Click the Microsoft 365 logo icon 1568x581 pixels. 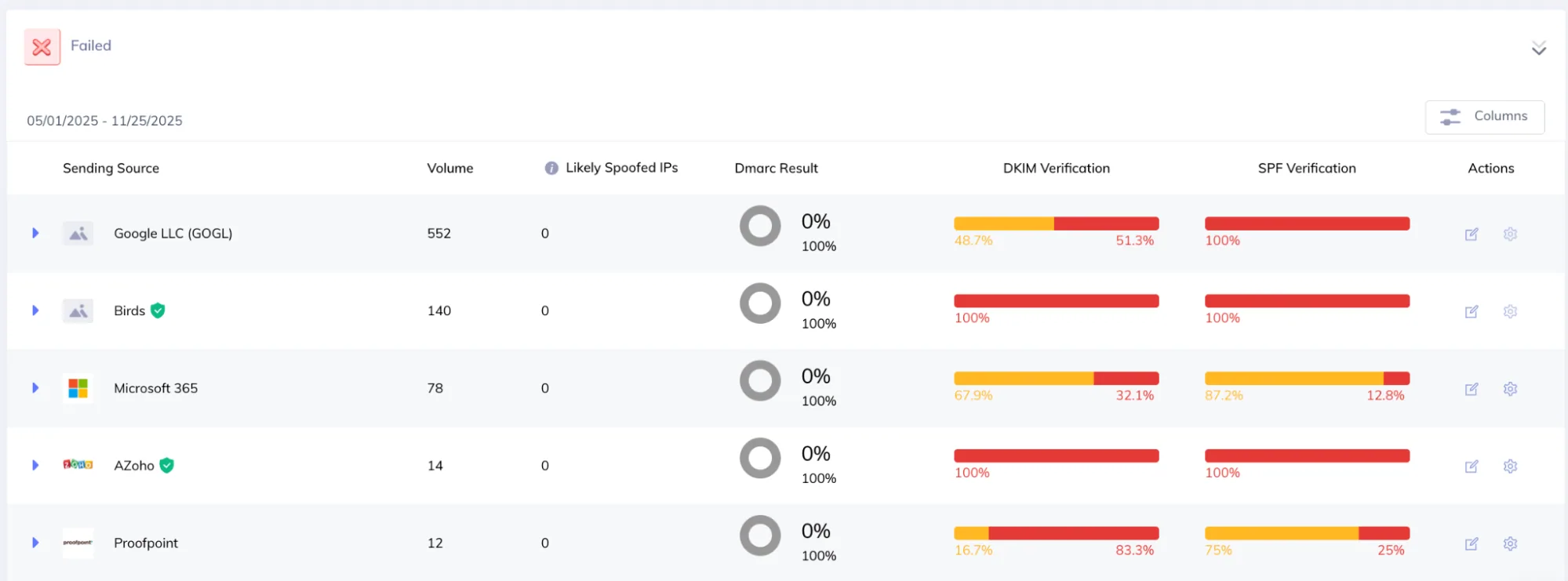point(78,388)
